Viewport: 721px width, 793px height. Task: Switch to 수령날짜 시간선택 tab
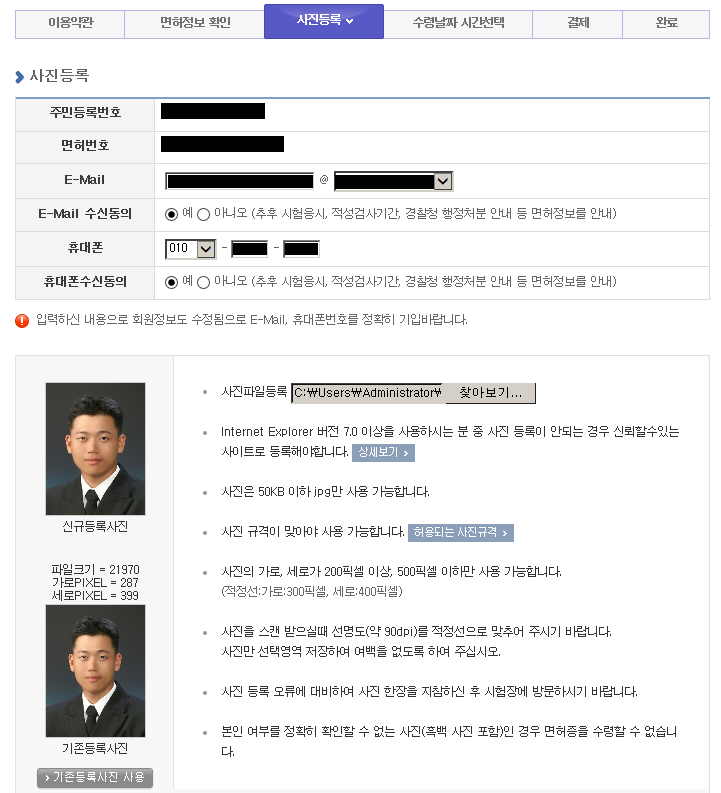[x=458, y=23]
